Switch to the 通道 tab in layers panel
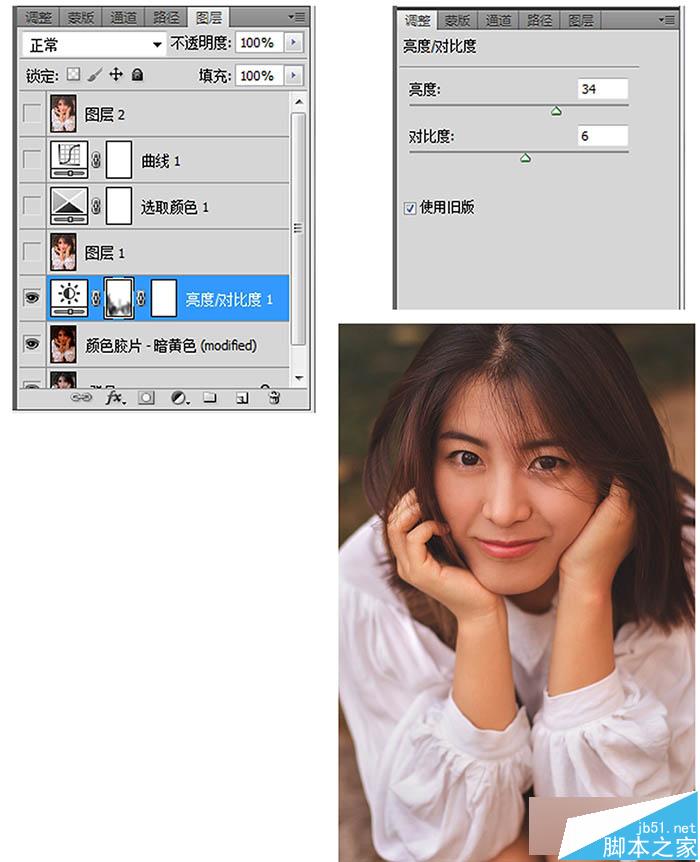 (123, 18)
